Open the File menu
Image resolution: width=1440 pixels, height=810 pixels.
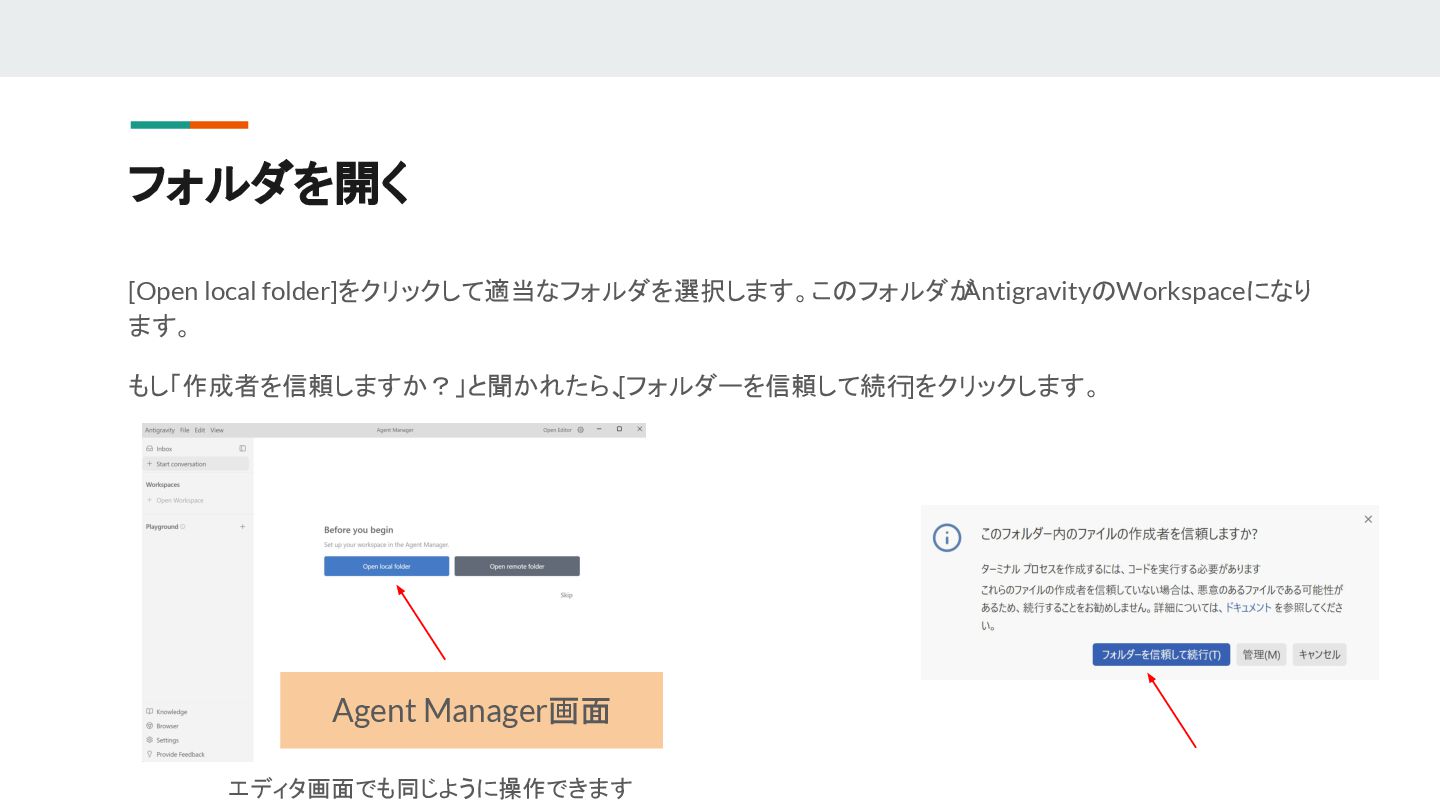(184, 430)
